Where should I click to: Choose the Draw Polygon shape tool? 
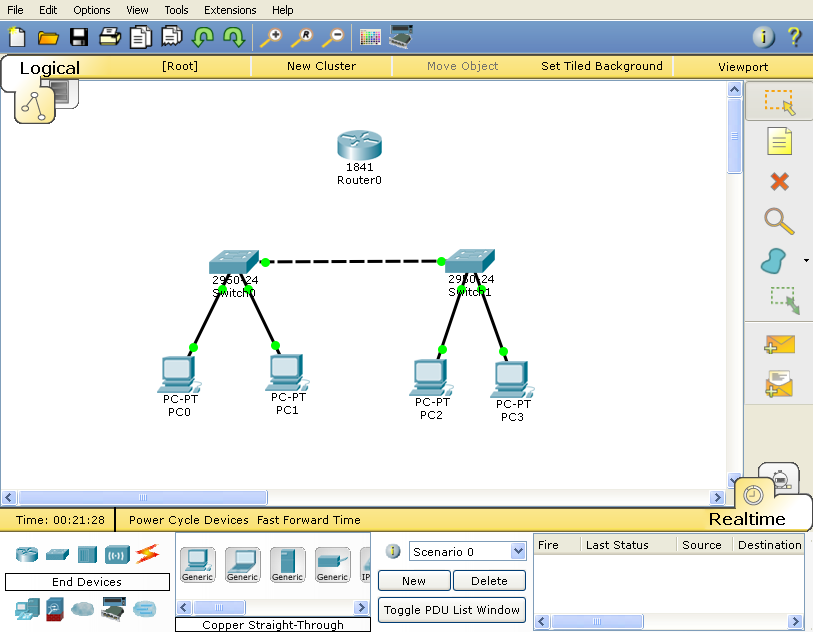click(774, 261)
